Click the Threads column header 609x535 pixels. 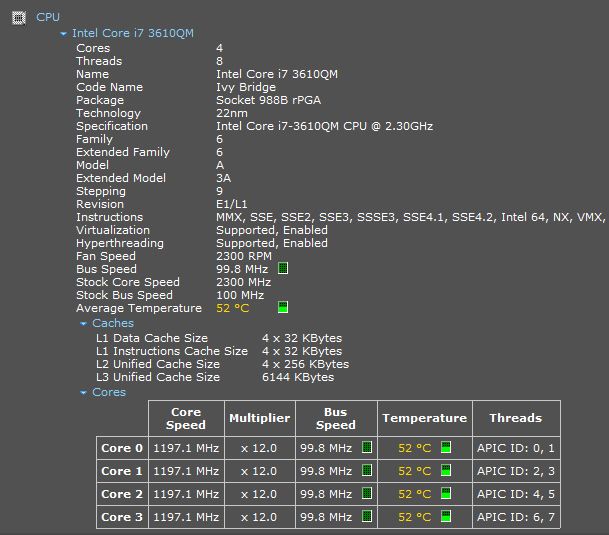(x=515, y=418)
